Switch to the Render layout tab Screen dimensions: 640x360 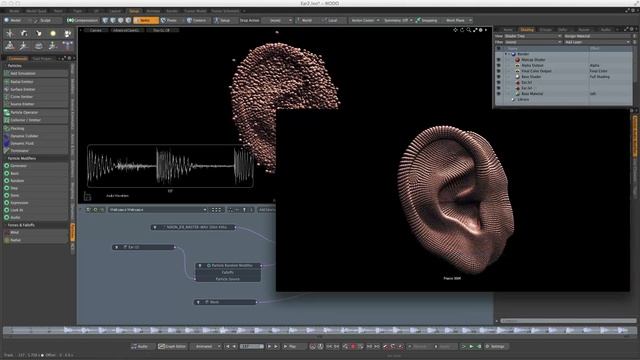click(x=172, y=11)
